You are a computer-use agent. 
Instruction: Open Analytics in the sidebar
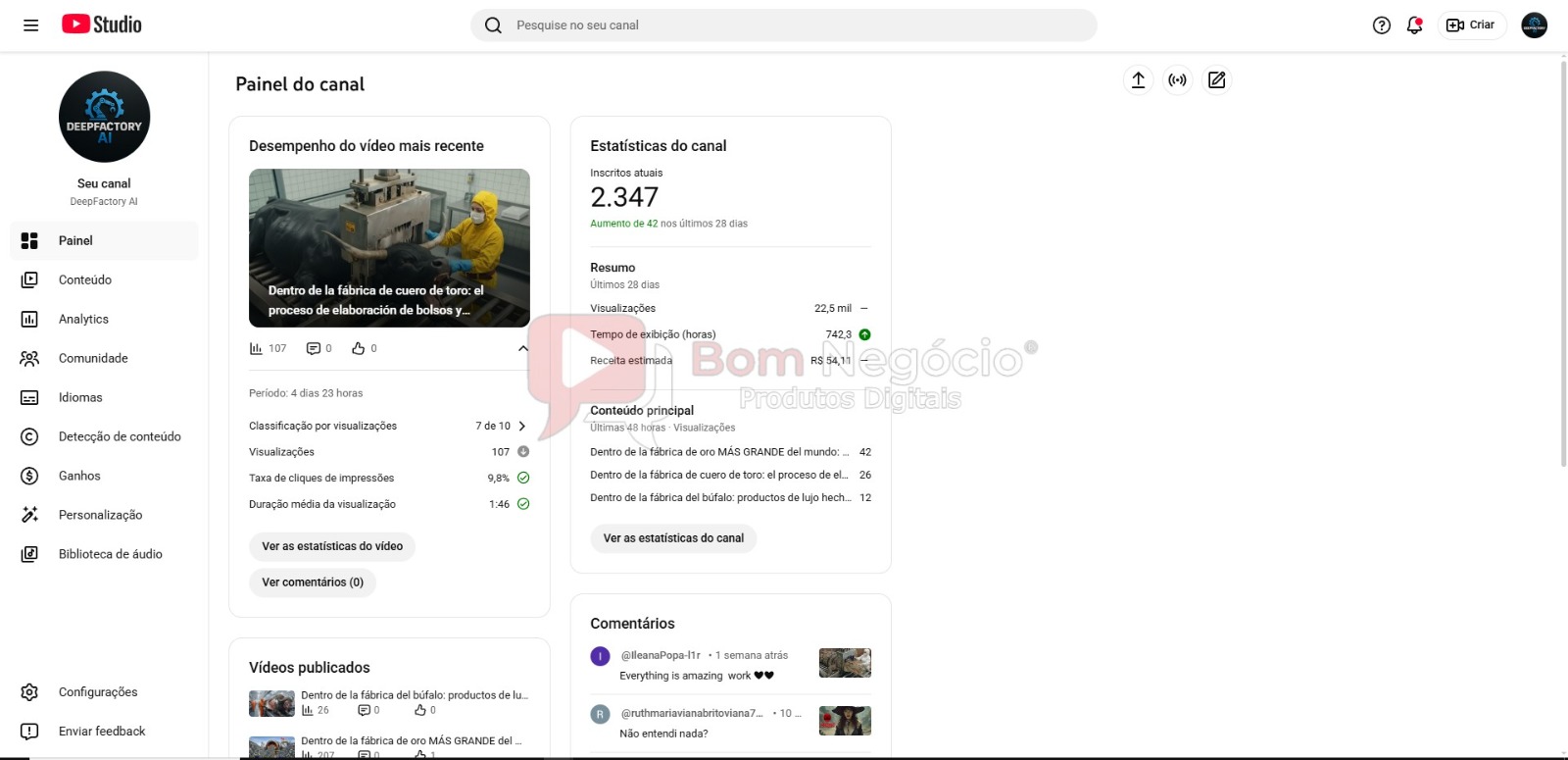click(83, 319)
